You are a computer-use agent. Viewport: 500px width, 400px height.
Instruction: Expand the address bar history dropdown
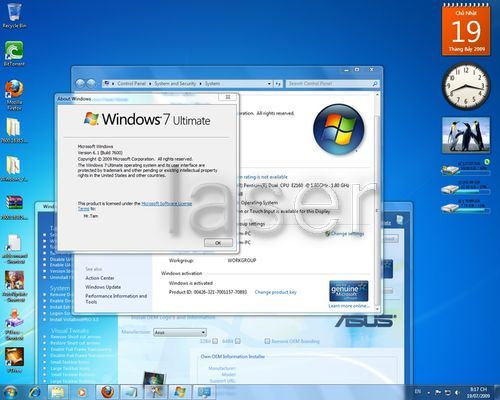click(269, 84)
